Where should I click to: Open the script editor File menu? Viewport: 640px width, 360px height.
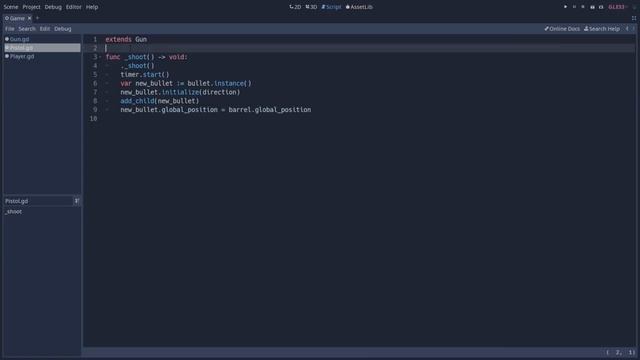click(x=9, y=29)
